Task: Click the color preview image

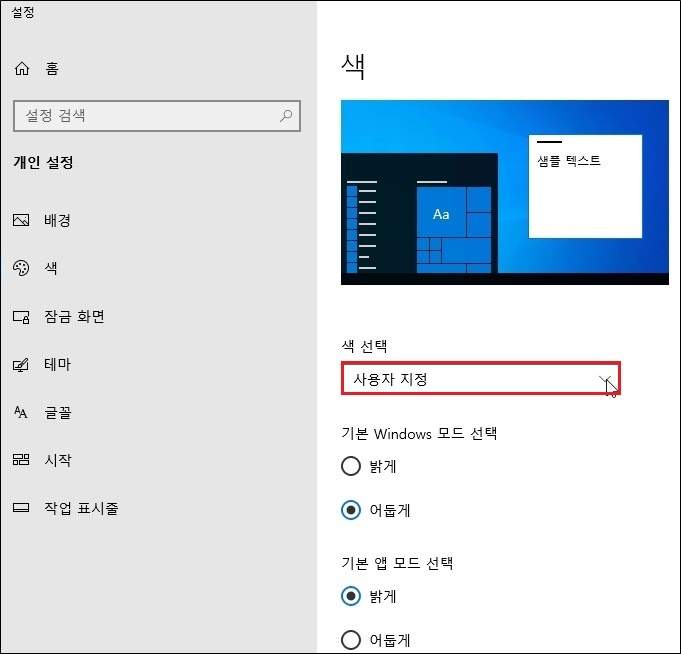Action: click(505, 192)
